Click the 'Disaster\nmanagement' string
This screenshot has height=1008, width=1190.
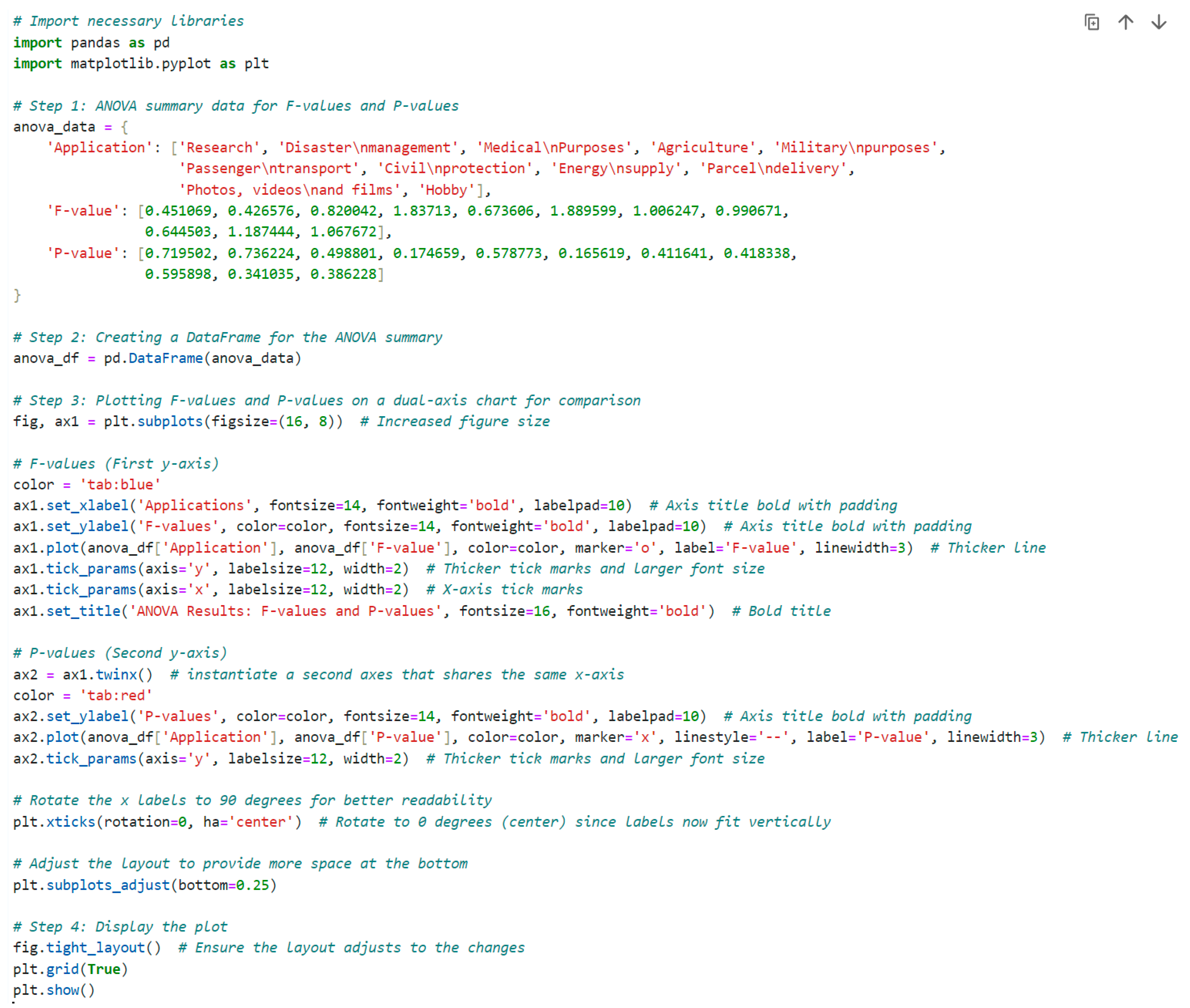369,148
